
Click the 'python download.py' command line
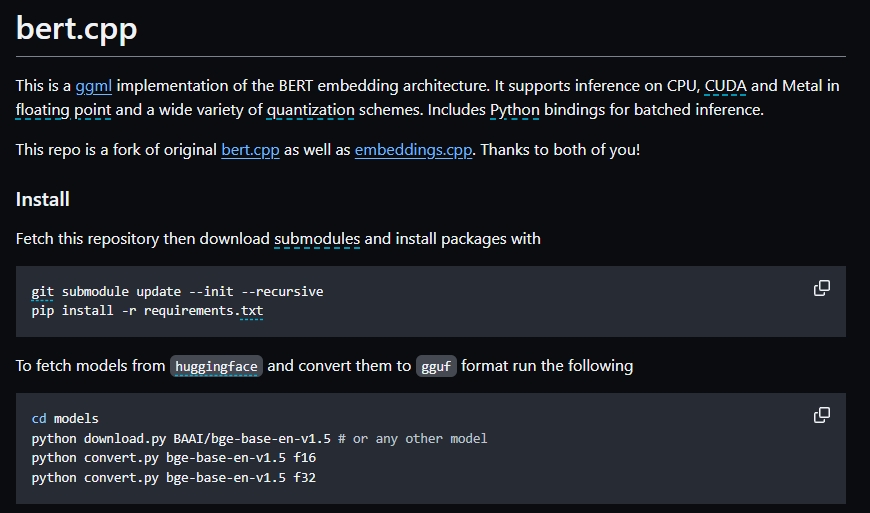click(259, 438)
